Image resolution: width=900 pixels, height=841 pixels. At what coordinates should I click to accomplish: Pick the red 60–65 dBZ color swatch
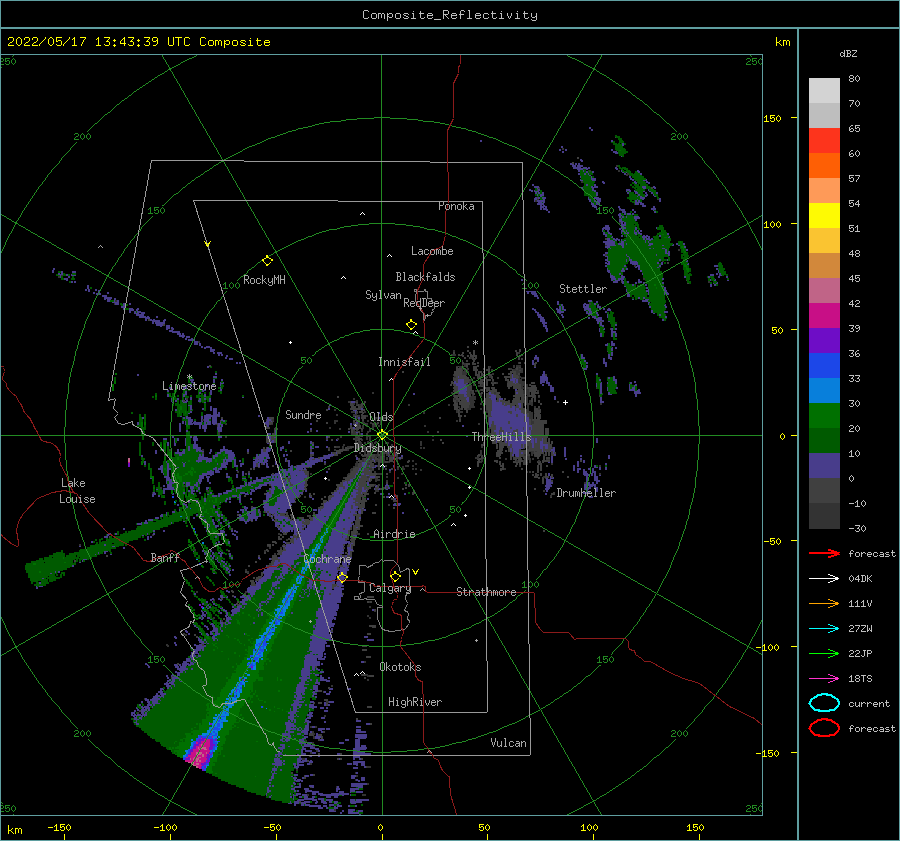click(824, 141)
